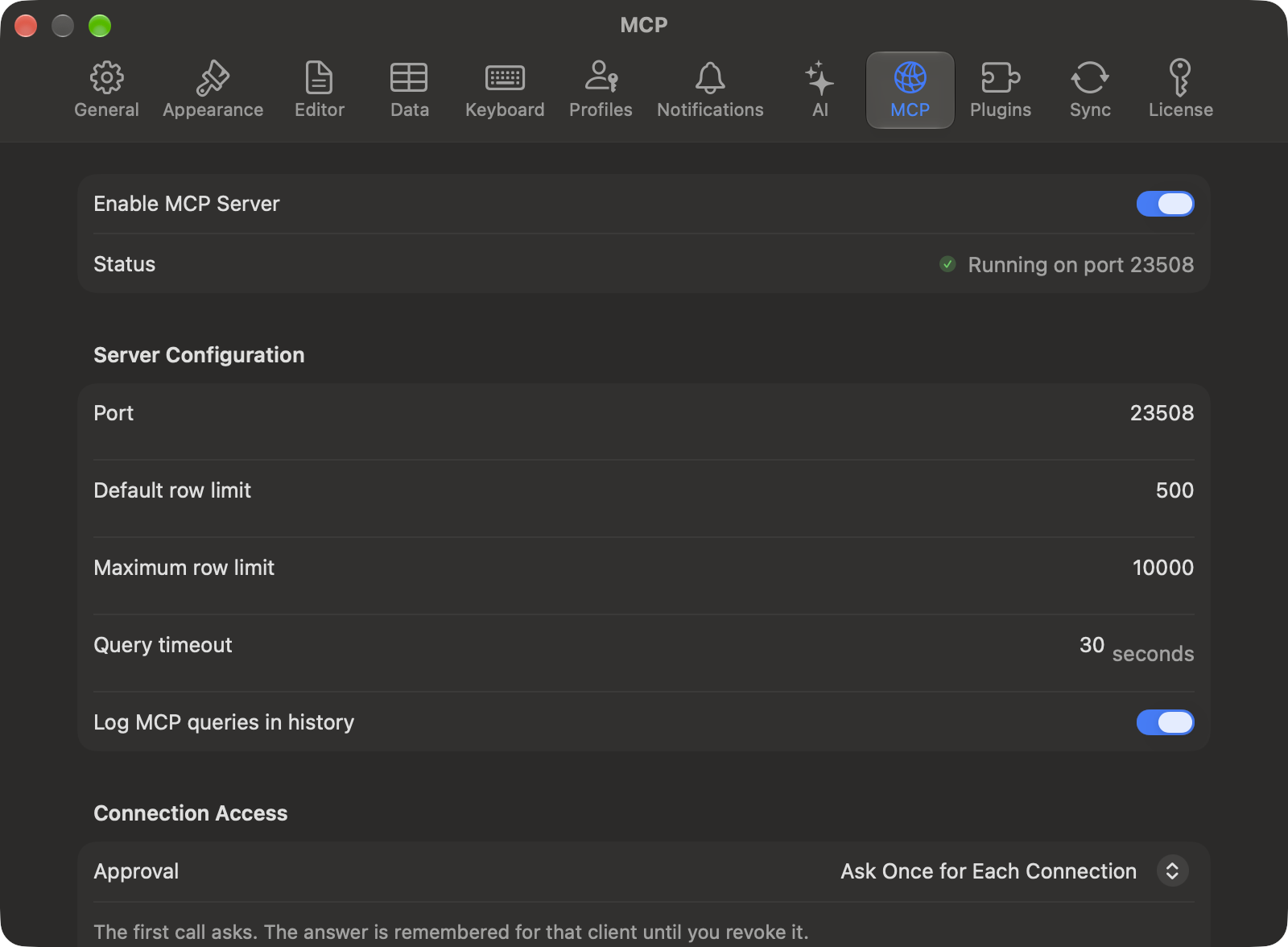
Task: Open the Notifications bell icon
Action: coord(710,78)
